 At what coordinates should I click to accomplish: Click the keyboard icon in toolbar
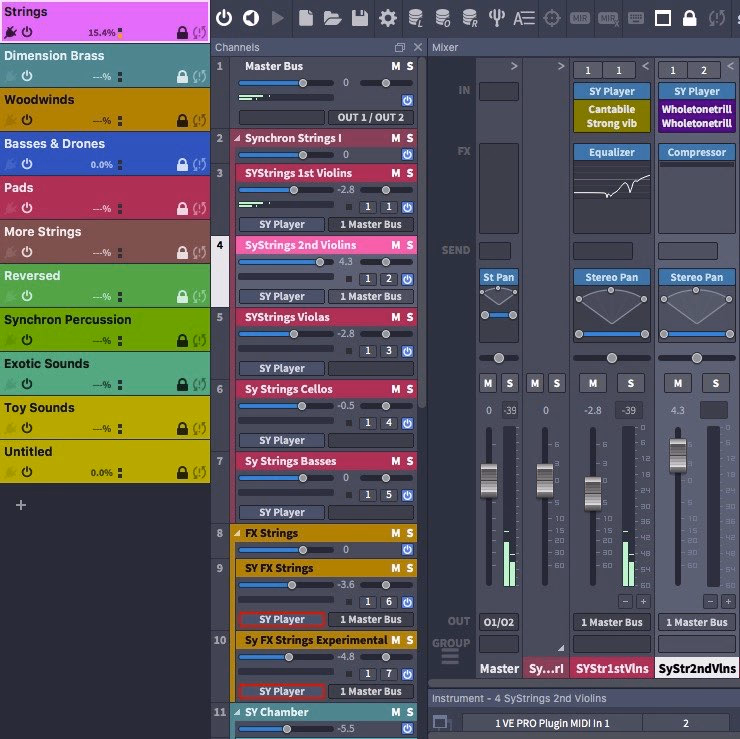click(636, 18)
